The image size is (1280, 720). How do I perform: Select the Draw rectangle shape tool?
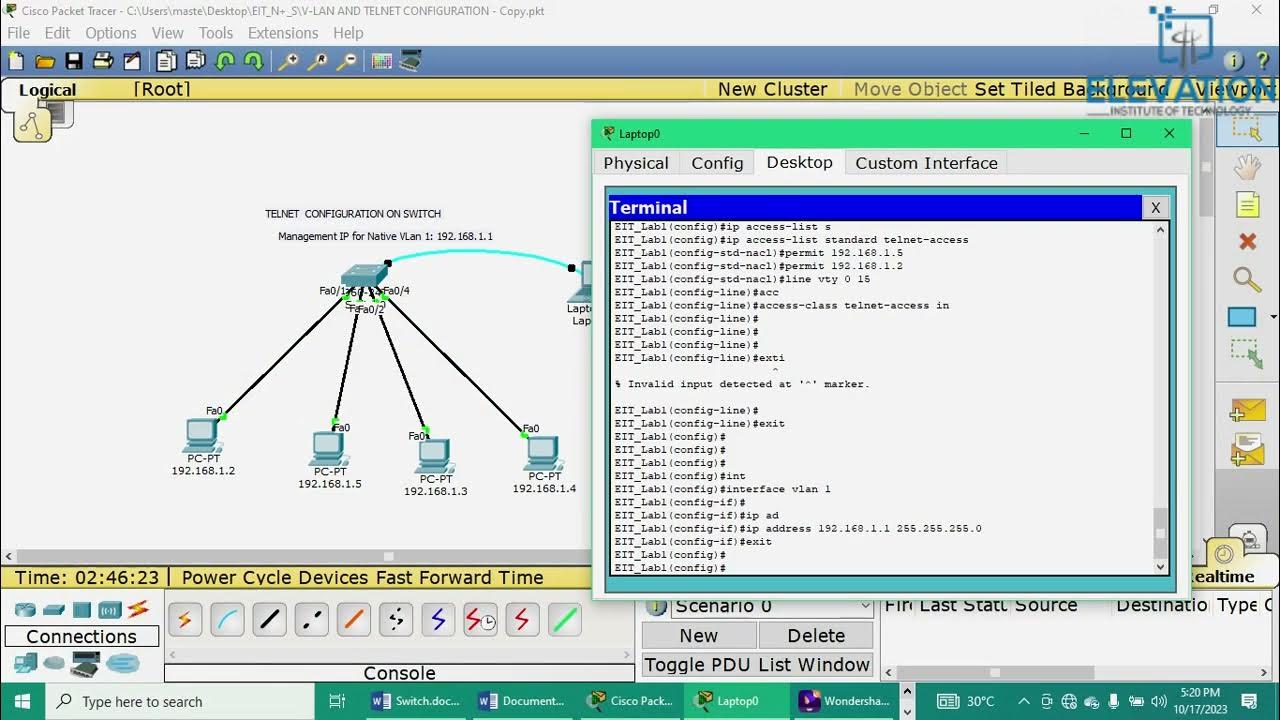(1242, 317)
